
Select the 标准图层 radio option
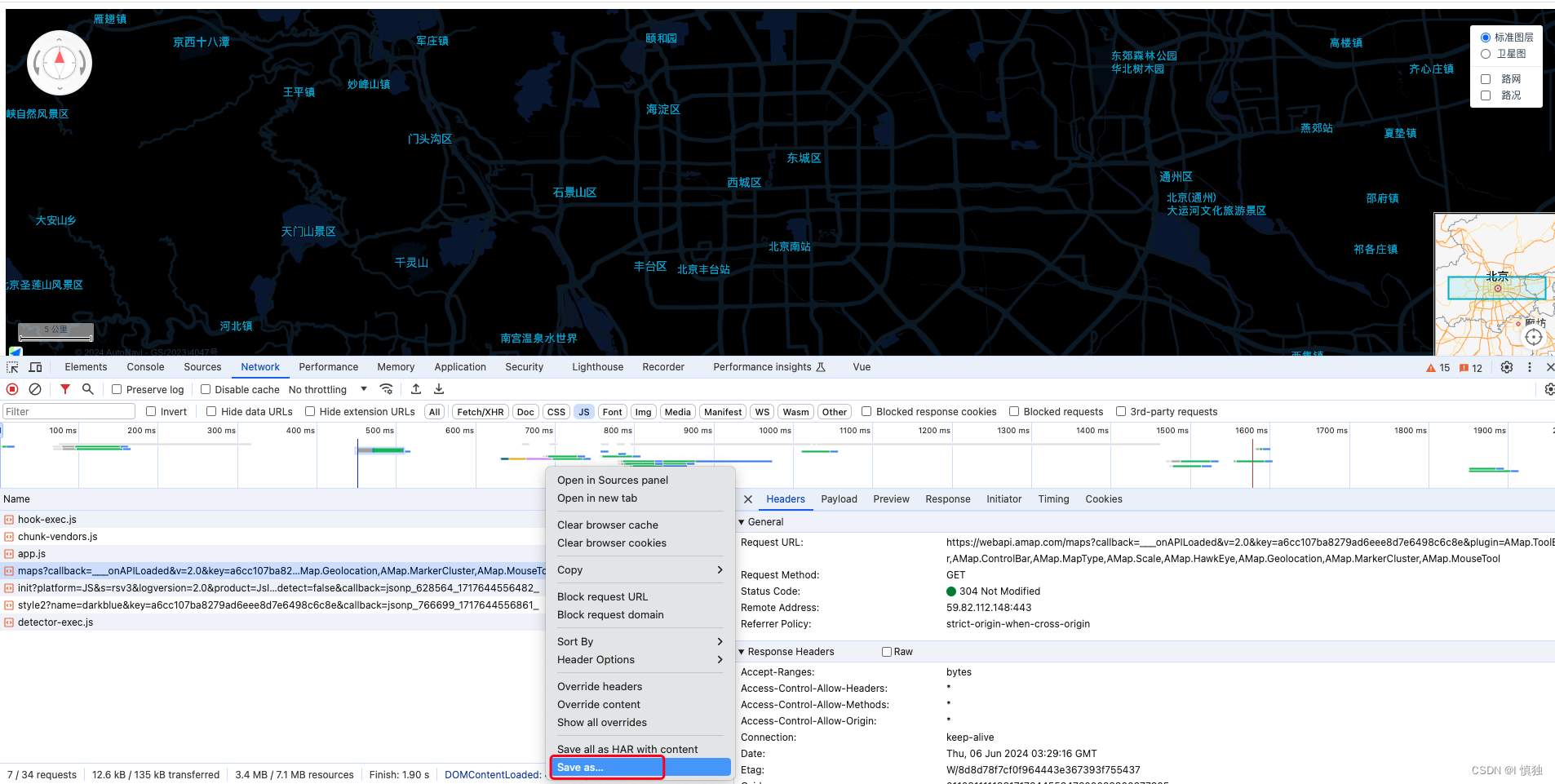(1486, 38)
